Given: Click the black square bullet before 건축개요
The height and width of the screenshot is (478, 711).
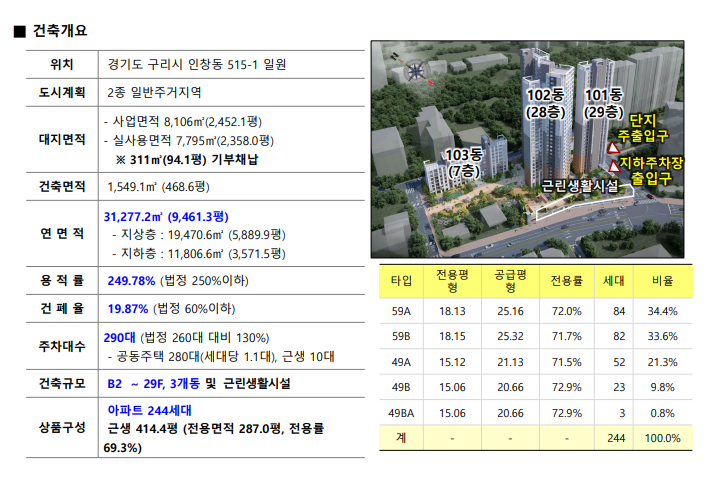Looking at the screenshot, I should [x=19, y=32].
